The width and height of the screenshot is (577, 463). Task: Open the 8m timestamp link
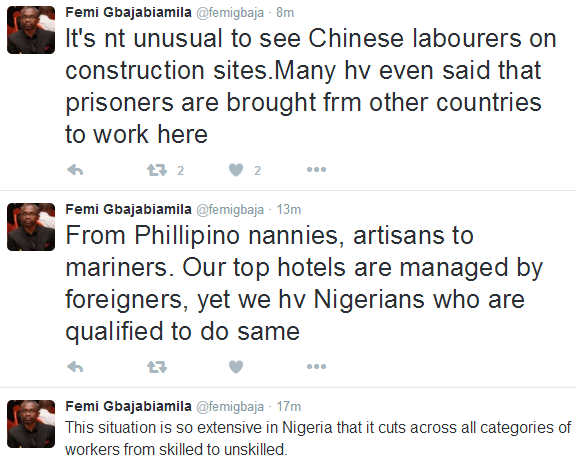pyautogui.click(x=285, y=13)
